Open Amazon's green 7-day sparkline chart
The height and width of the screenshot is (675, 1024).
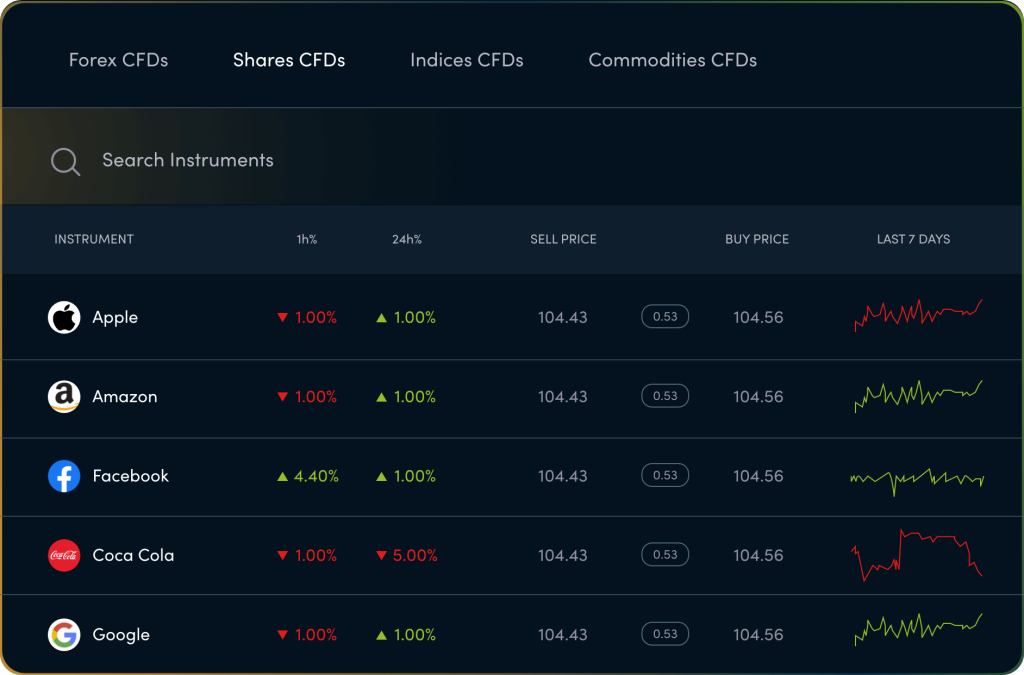(x=918, y=396)
